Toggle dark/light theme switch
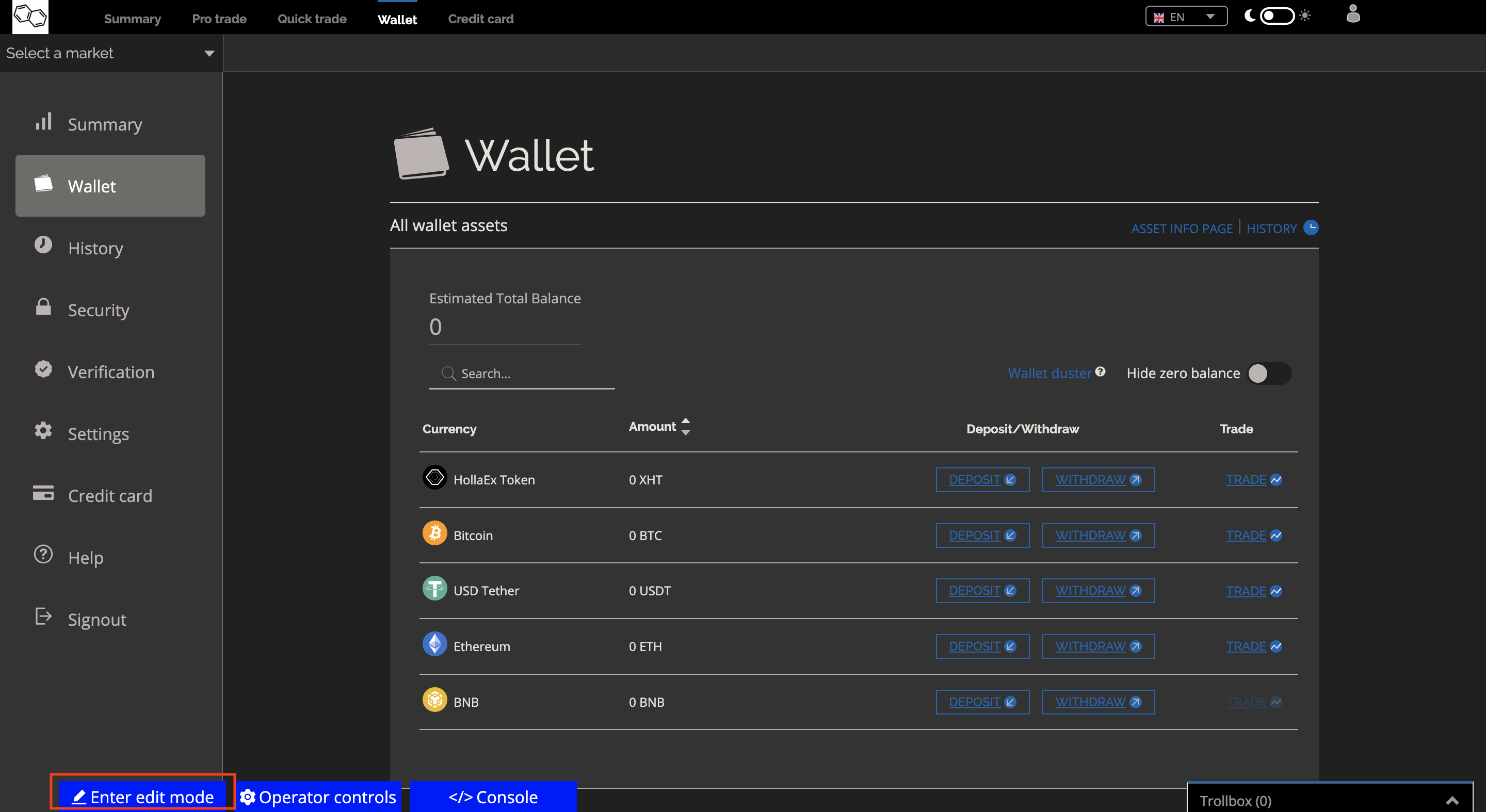 pos(1277,16)
